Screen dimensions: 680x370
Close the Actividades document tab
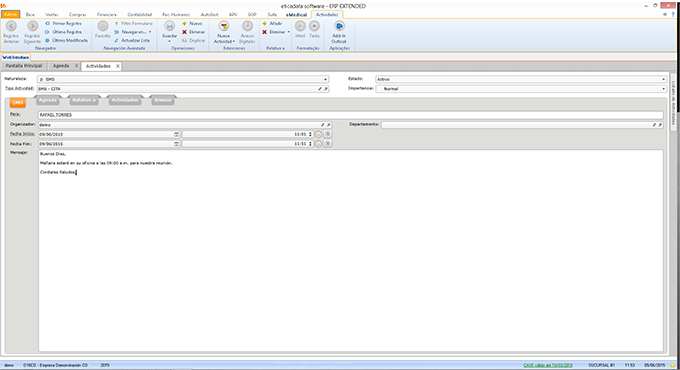click(x=118, y=66)
